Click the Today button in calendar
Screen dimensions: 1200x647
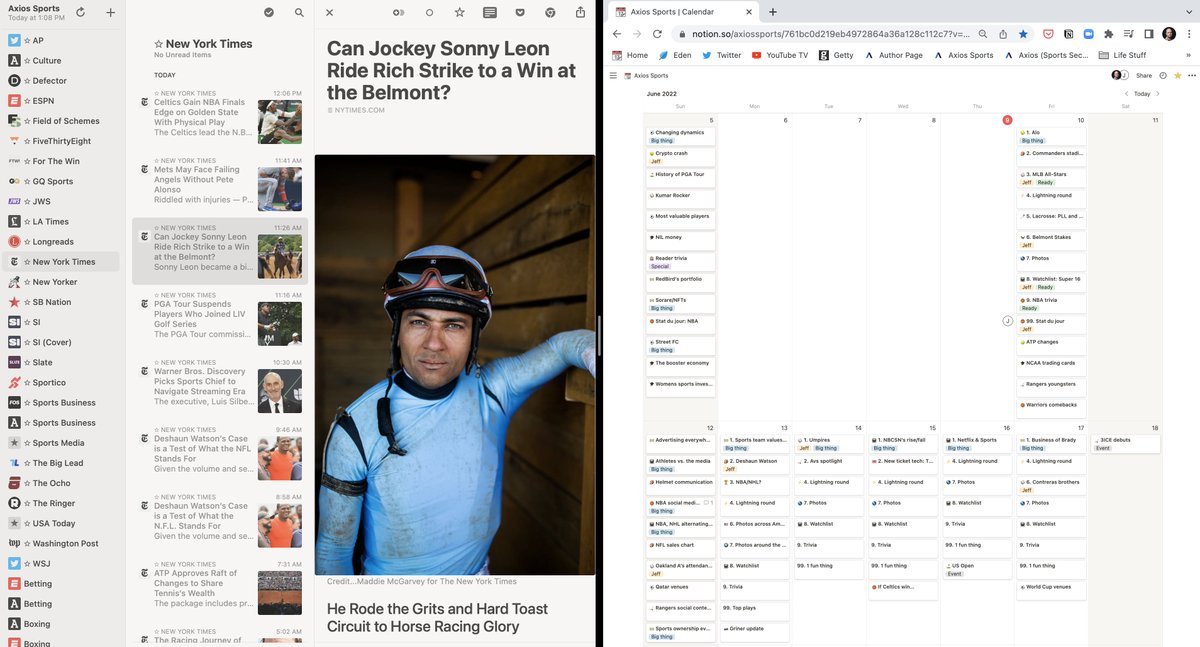click(x=1141, y=94)
